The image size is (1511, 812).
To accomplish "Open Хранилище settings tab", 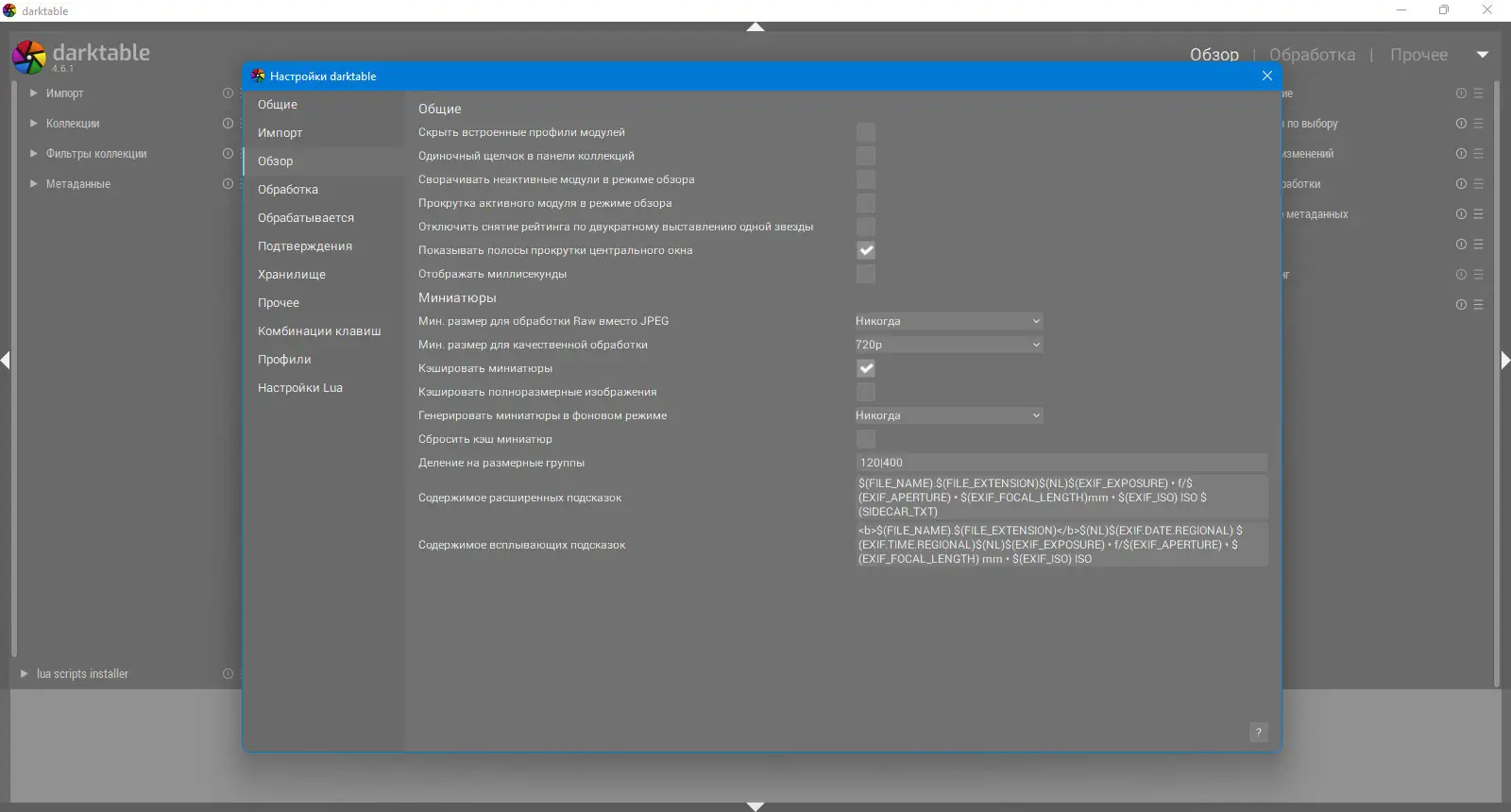I will click(x=323, y=275).
